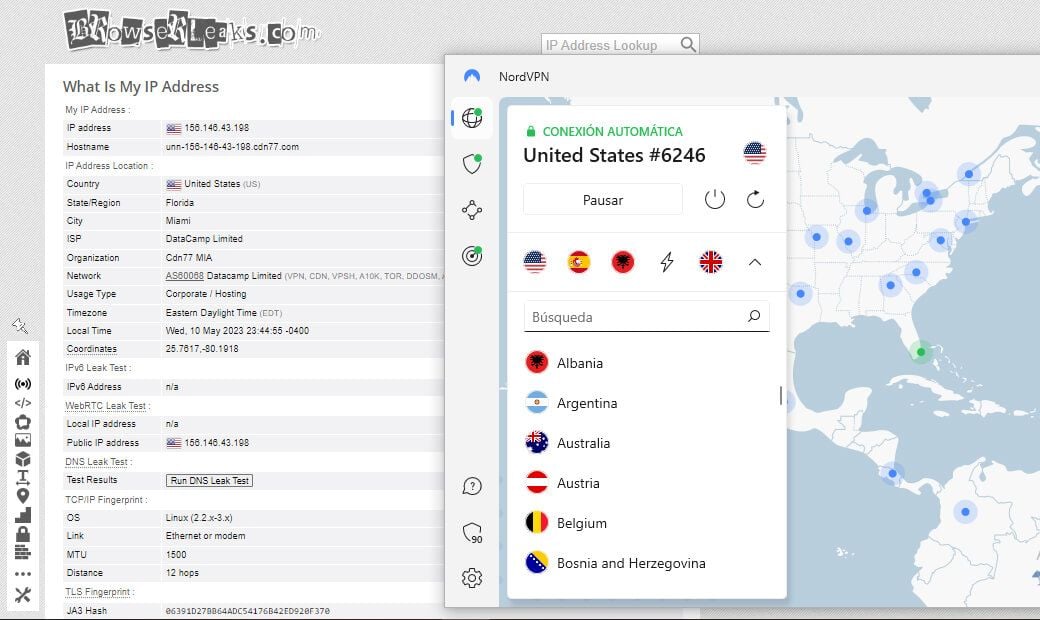Open the Meshnet tab in NordVPN sidebar
Viewport: 1040px width, 620px height.
pos(472,210)
